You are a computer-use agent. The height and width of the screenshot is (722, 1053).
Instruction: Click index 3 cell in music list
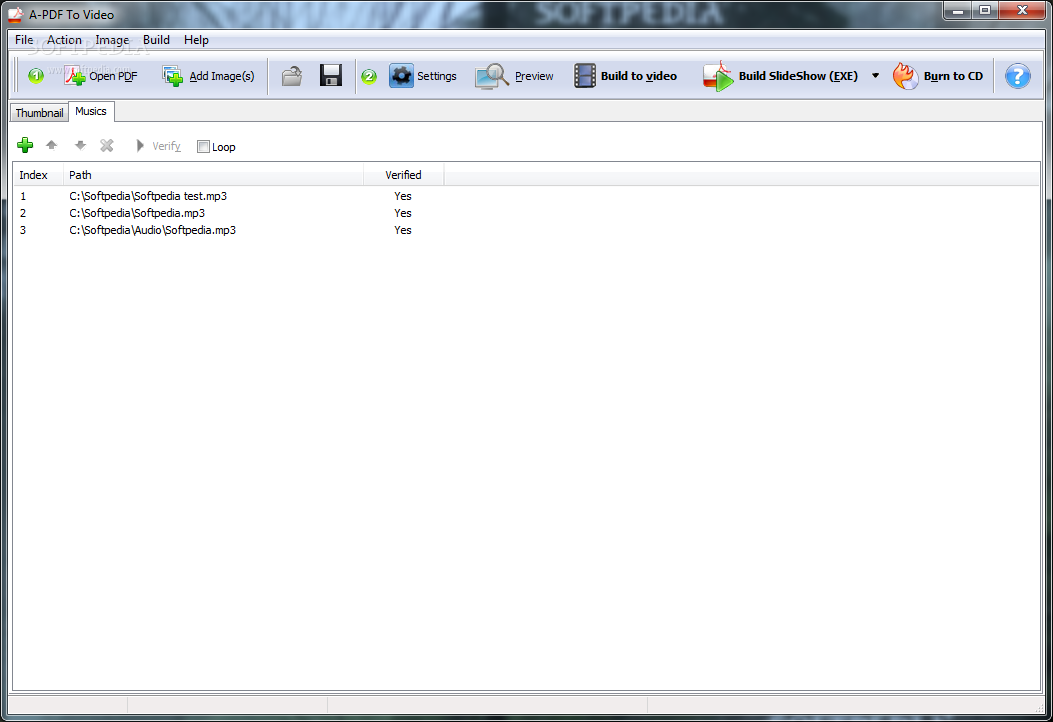[x=23, y=230]
